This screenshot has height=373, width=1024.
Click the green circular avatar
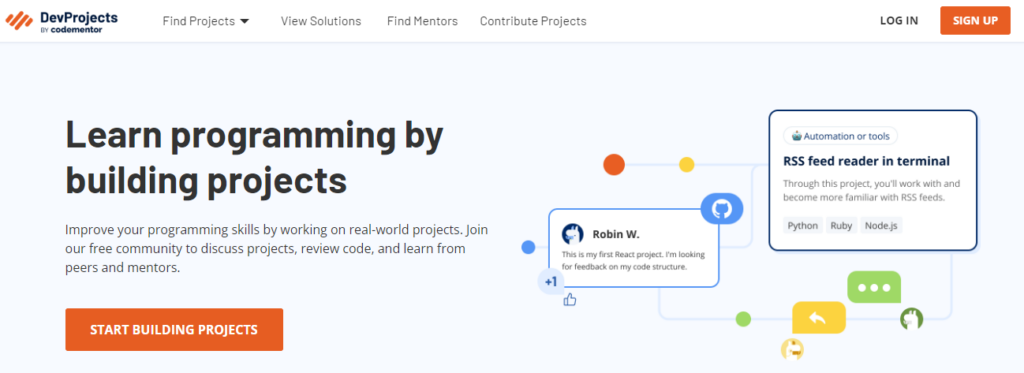pyautogui.click(x=911, y=319)
